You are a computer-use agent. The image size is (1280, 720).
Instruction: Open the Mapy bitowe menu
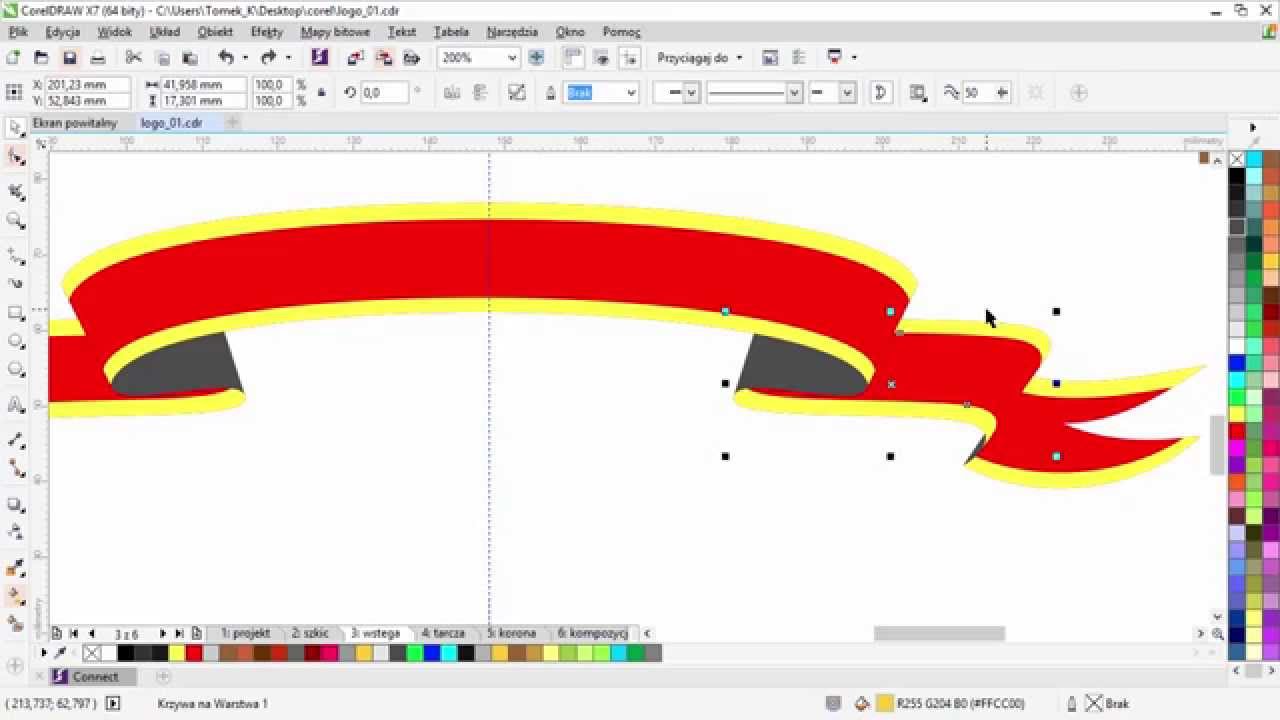click(x=335, y=32)
